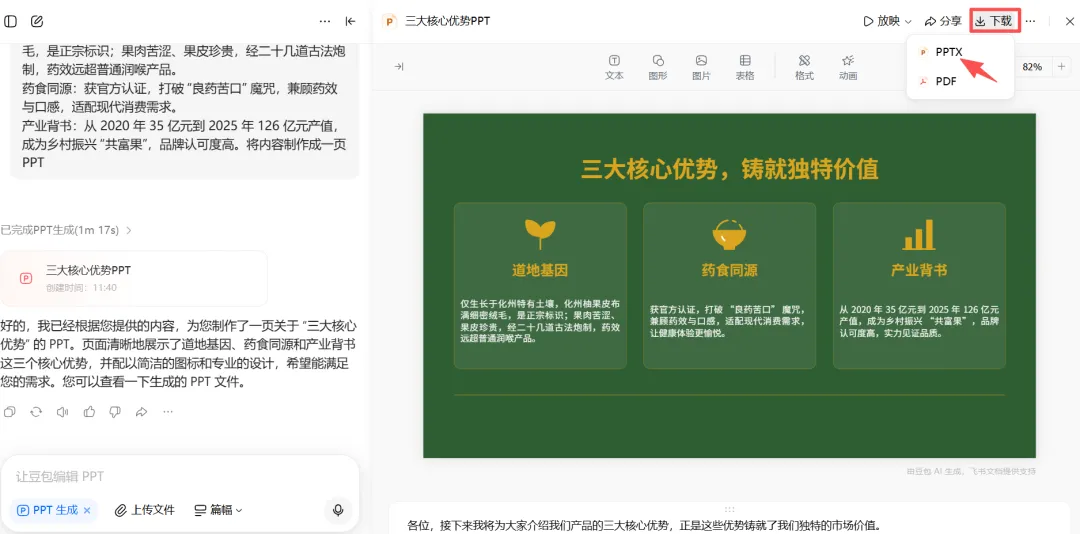Select the 产业背书 card heading

tap(919, 270)
